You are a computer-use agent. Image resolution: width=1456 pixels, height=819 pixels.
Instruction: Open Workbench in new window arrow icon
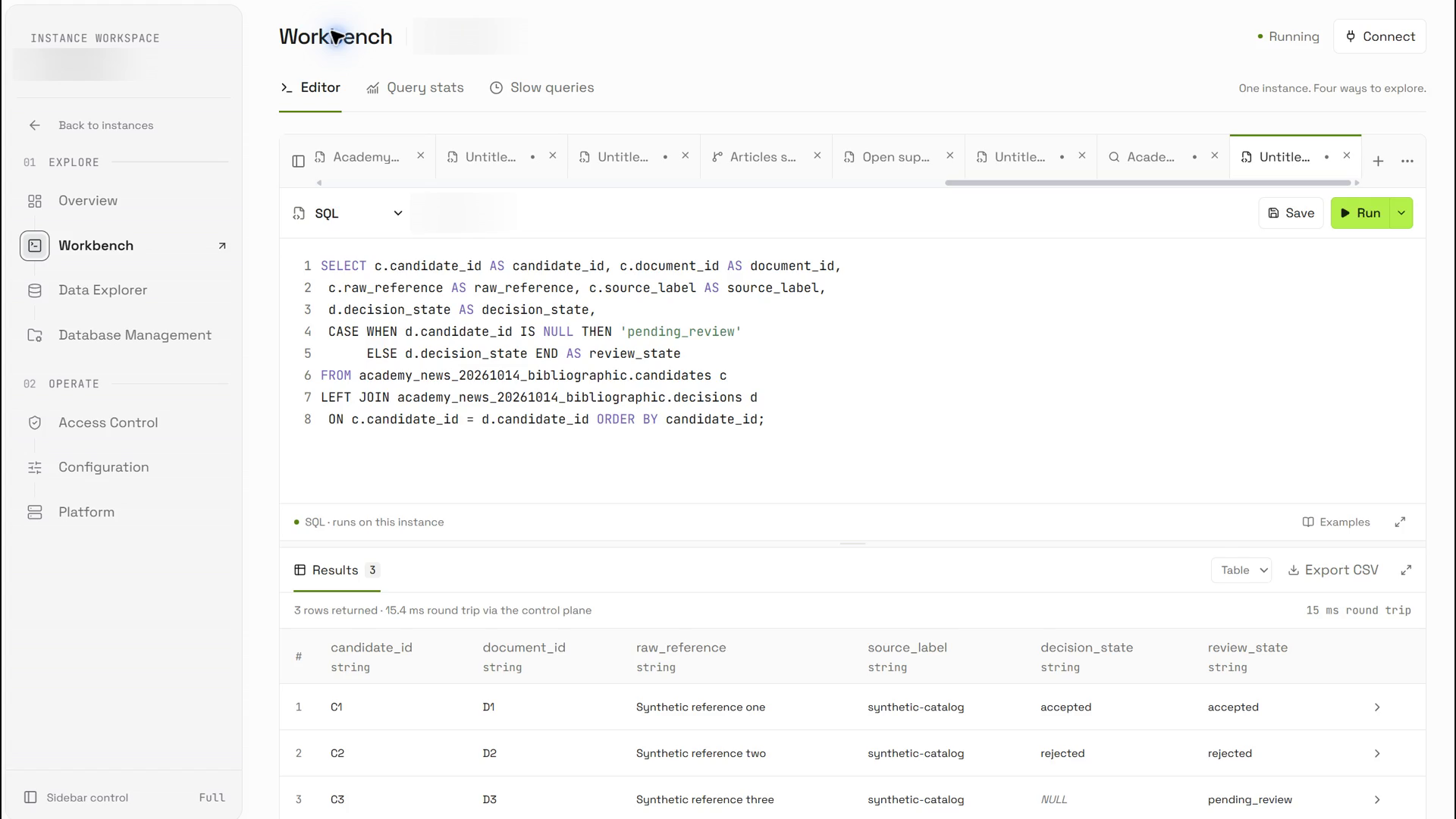(x=222, y=246)
